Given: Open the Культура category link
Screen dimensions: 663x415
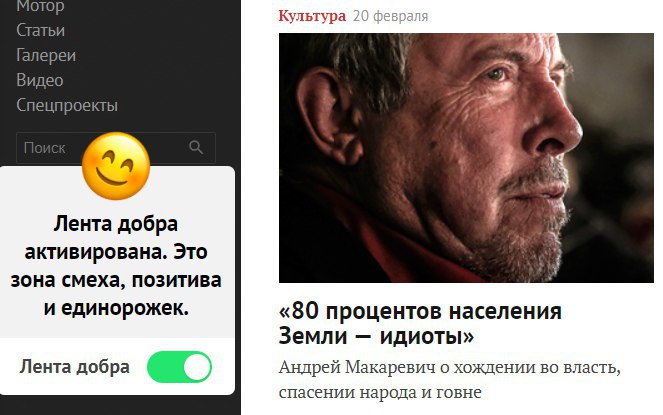Looking at the screenshot, I should [x=312, y=16].
